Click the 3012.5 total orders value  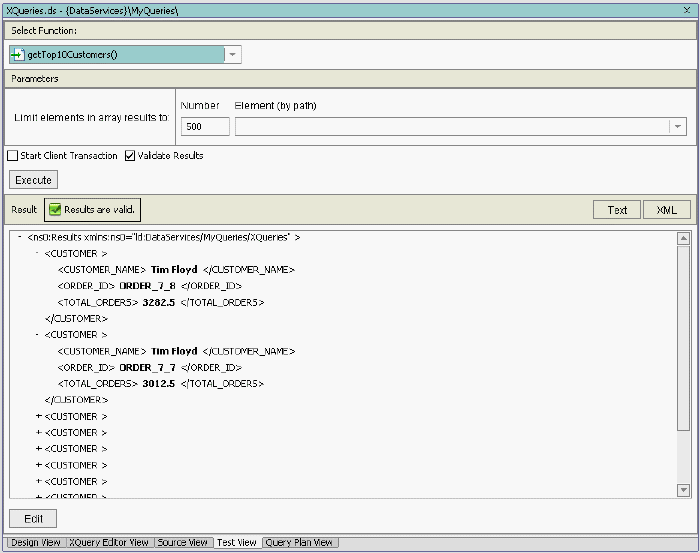tap(158, 383)
